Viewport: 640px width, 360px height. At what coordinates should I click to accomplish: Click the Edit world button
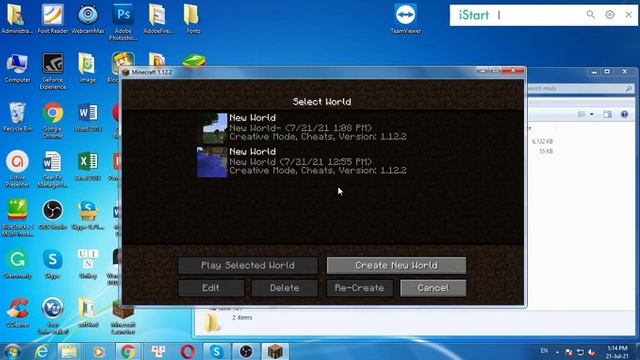pos(211,288)
